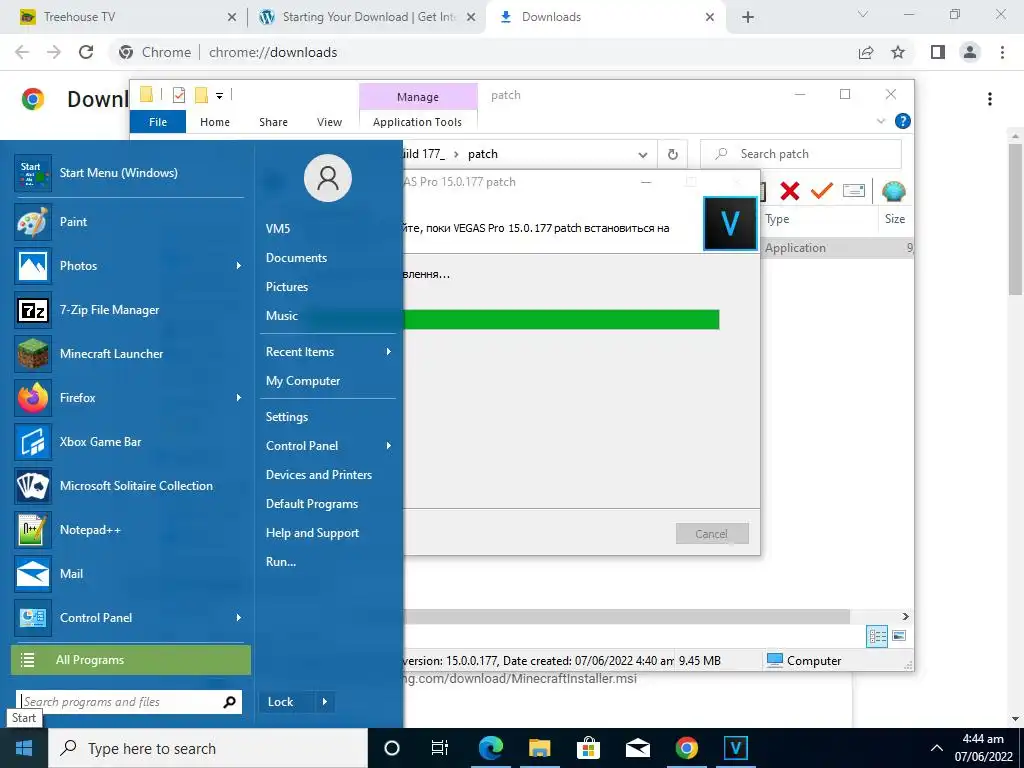This screenshot has height=768, width=1024.
Task: Click the Cortana circle on taskbar
Action: pos(392,748)
